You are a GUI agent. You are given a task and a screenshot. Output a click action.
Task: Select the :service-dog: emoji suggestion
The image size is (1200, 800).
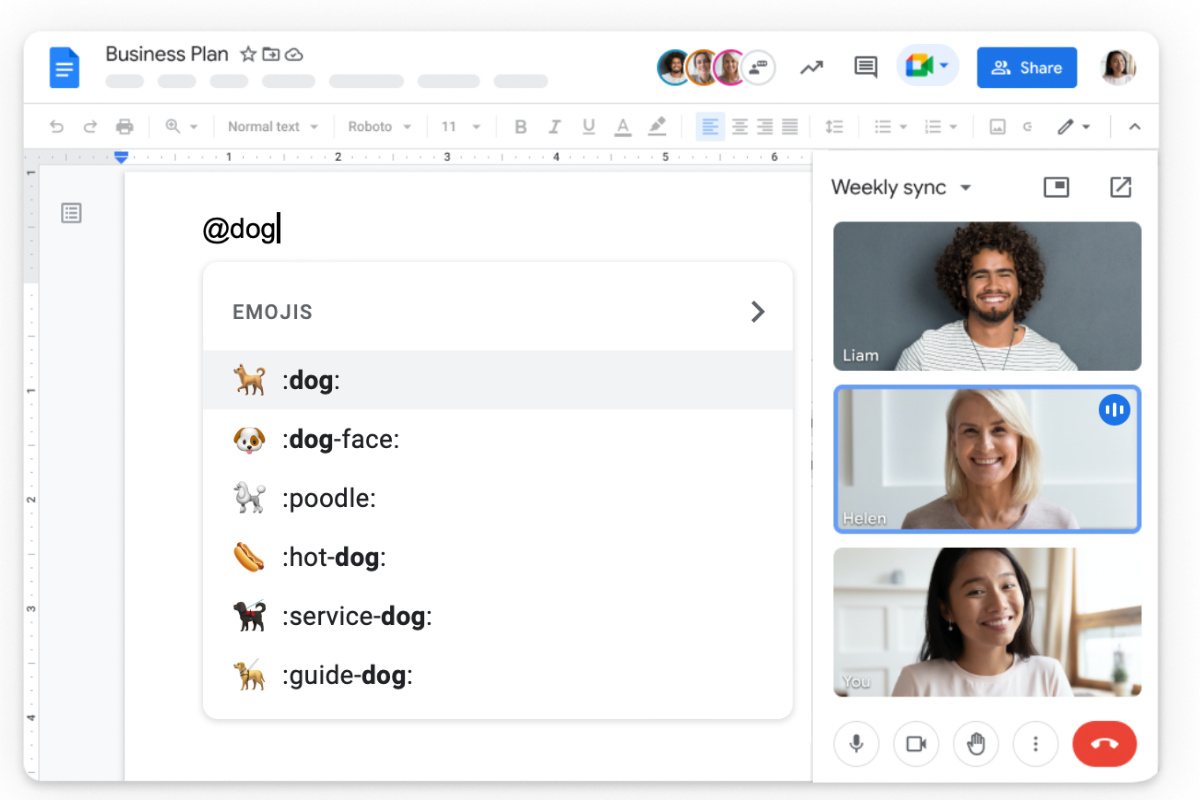click(498, 616)
